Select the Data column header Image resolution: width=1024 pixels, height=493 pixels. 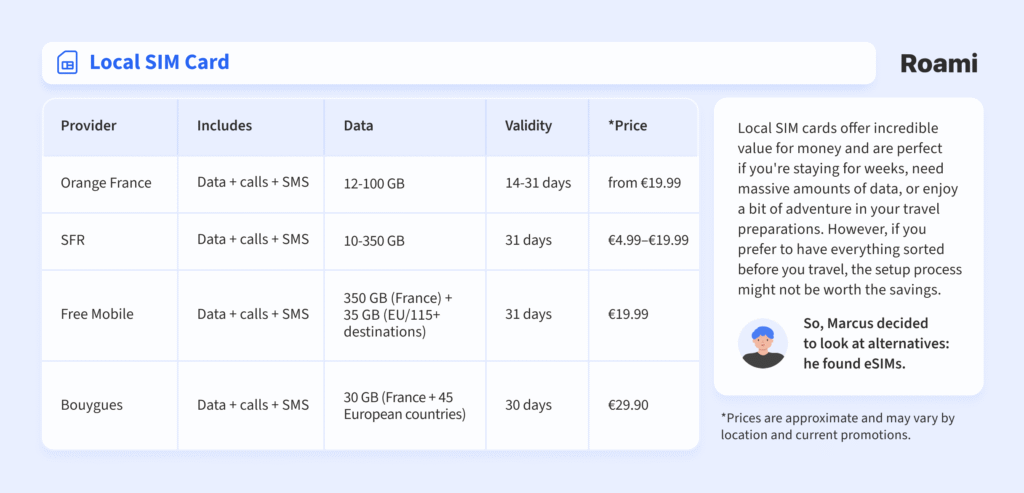(358, 126)
